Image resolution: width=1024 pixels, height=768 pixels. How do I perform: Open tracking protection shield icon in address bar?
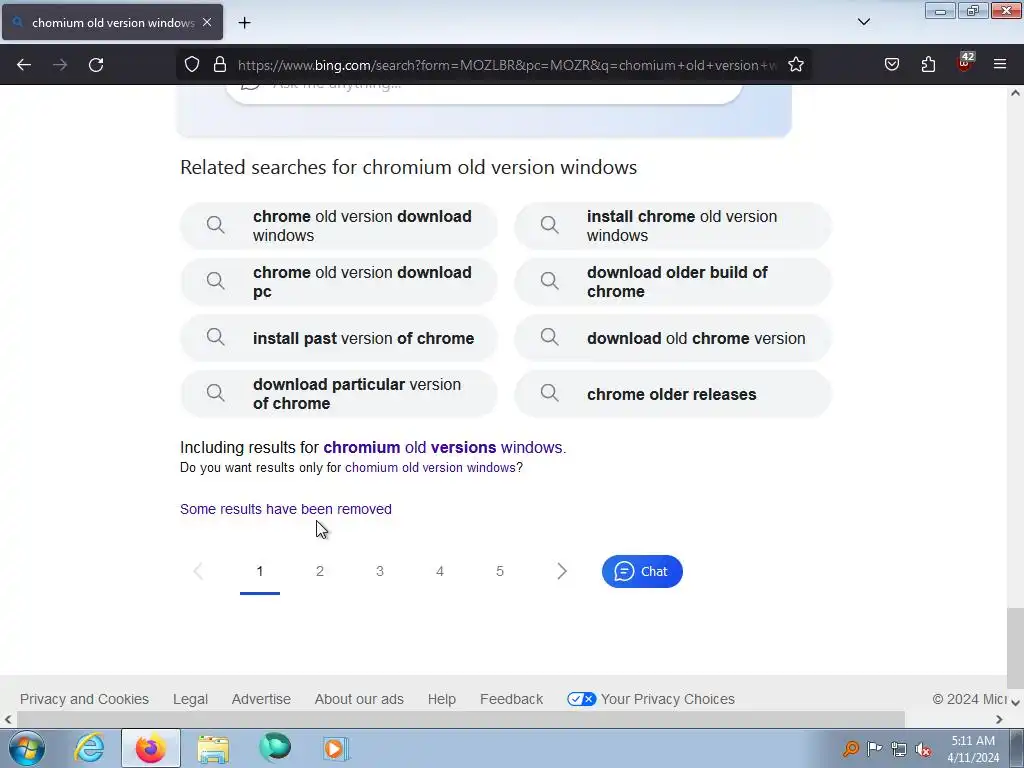(191, 65)
